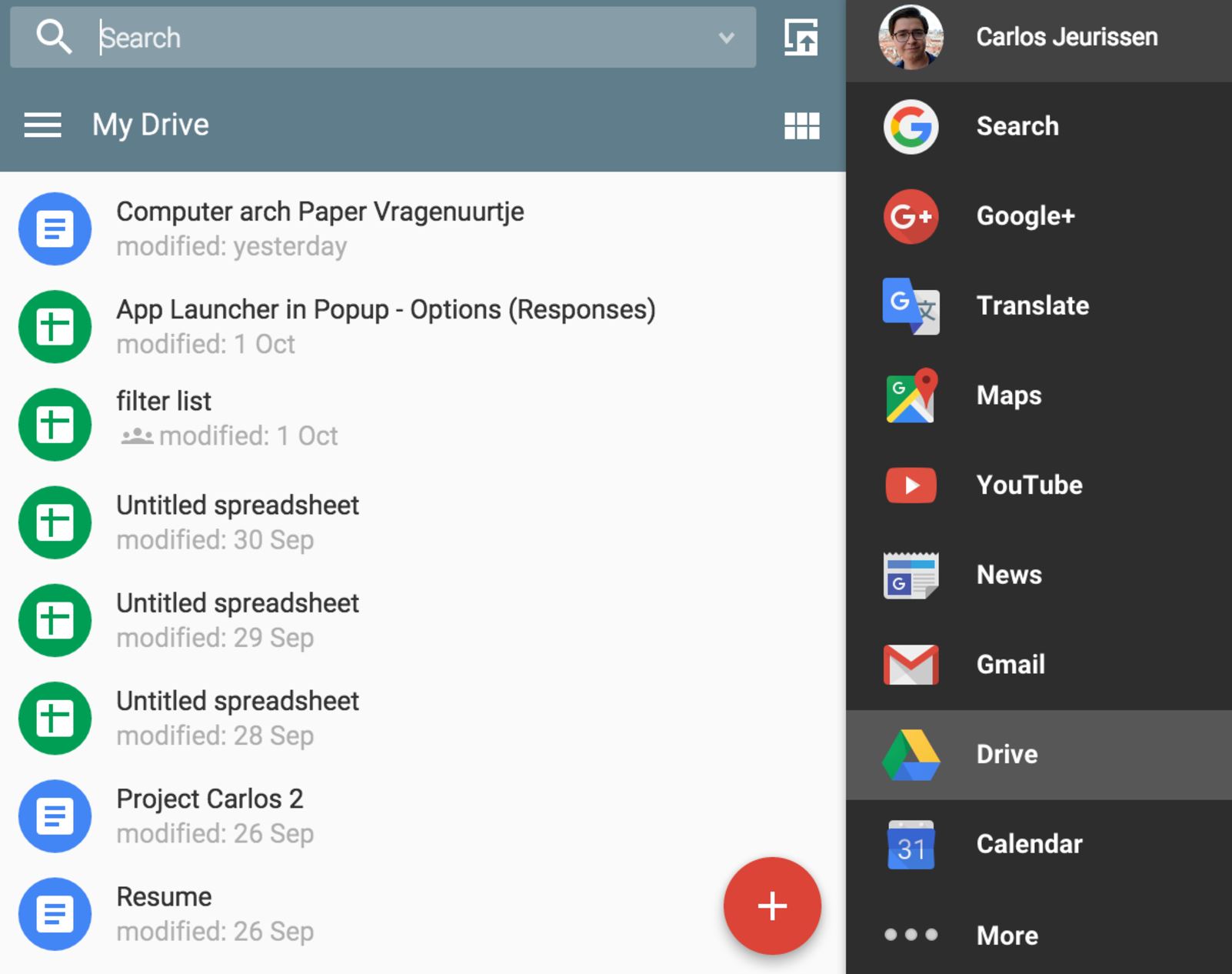The width and height of the screenshot is (1232, 974).
Task: Click the open-in-new-window icon near search
Action: pyautogui.click(x=801, y=38)
